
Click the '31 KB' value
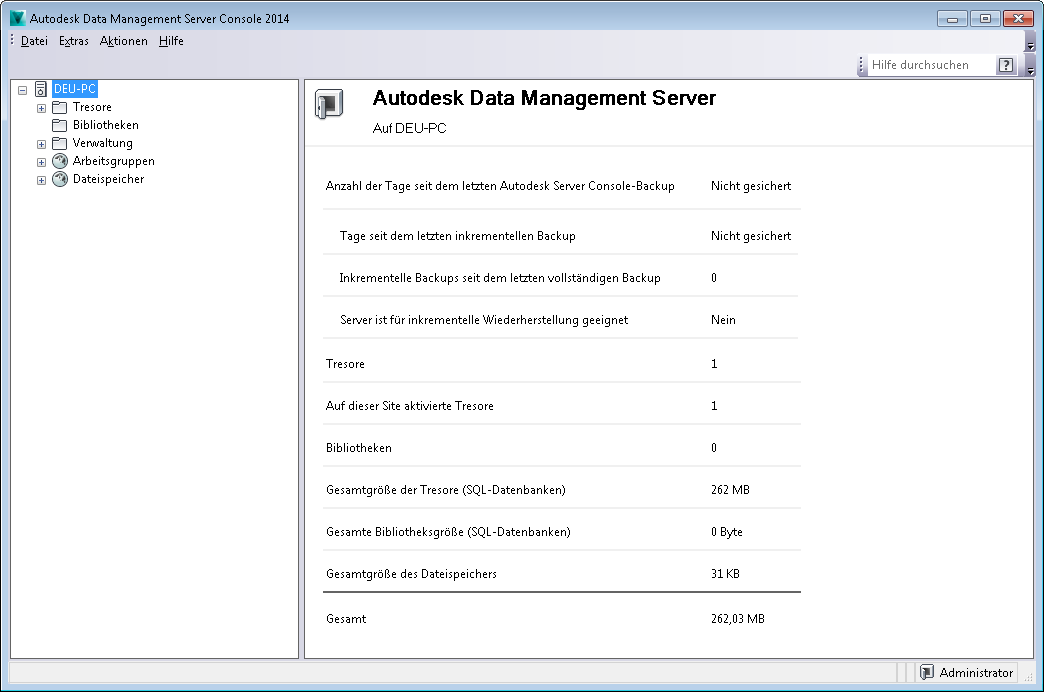(725, 573)
